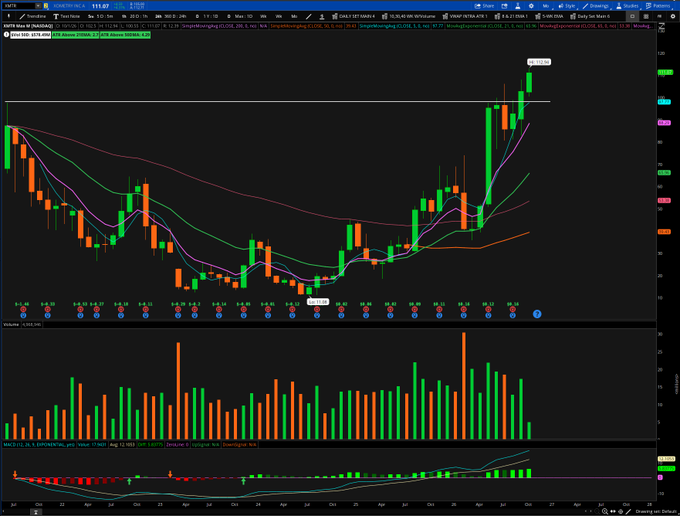Switch to 5 D : 5m timeframe

click(x=101, y=16)
